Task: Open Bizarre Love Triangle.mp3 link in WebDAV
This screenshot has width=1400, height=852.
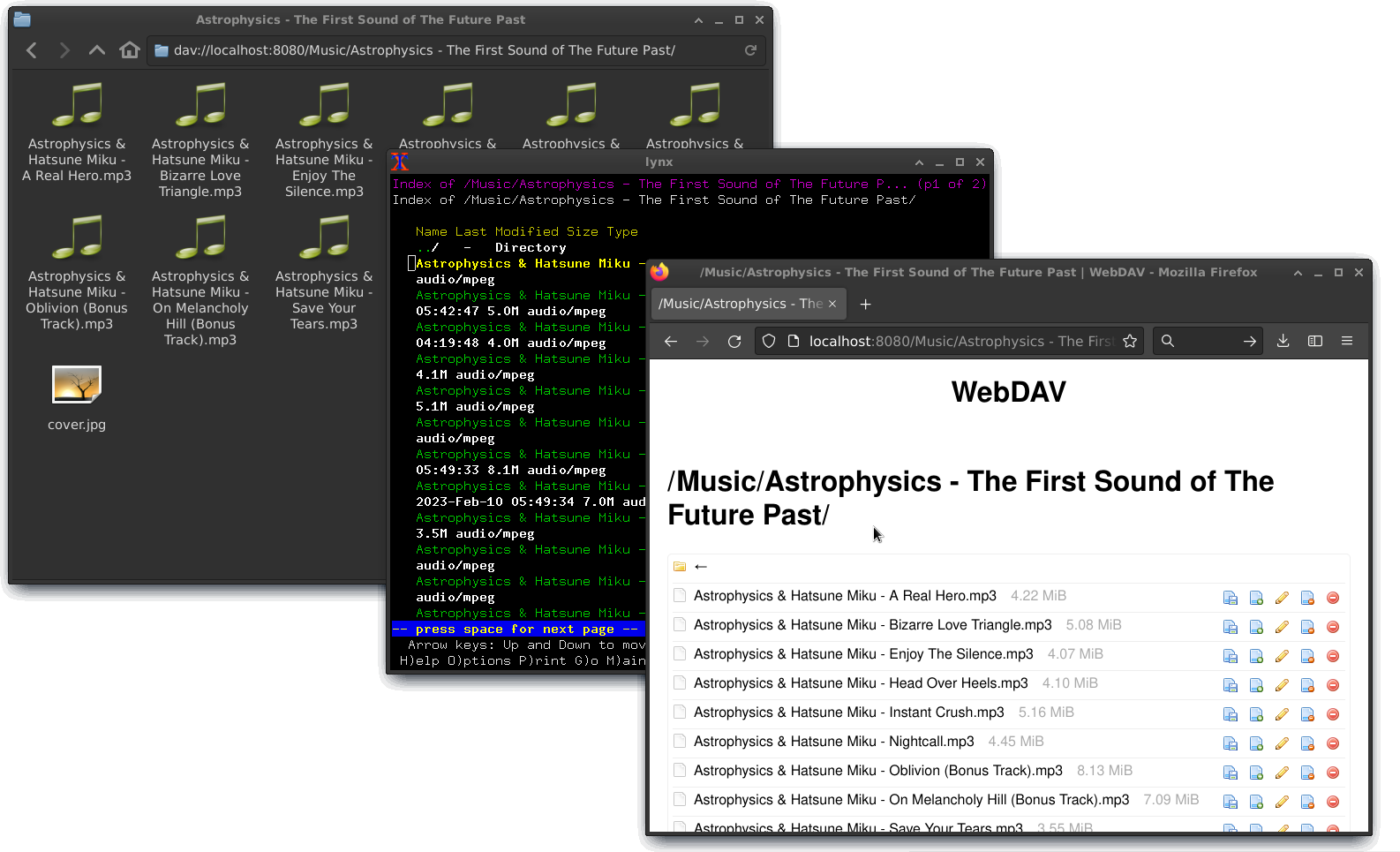Action: (873, 625)
